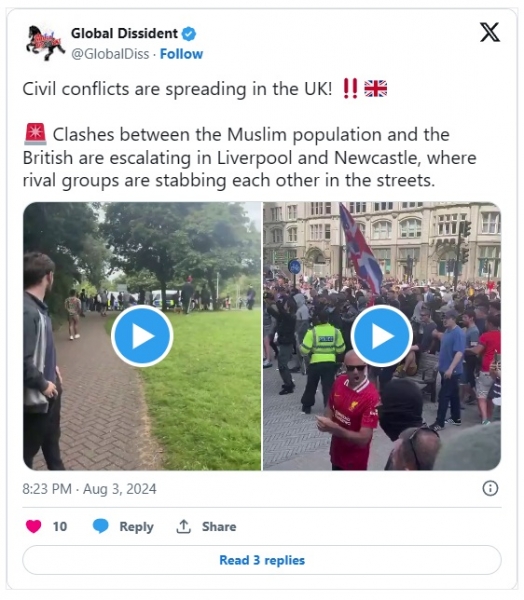Click the Global Dissident display name

(124, 34)
